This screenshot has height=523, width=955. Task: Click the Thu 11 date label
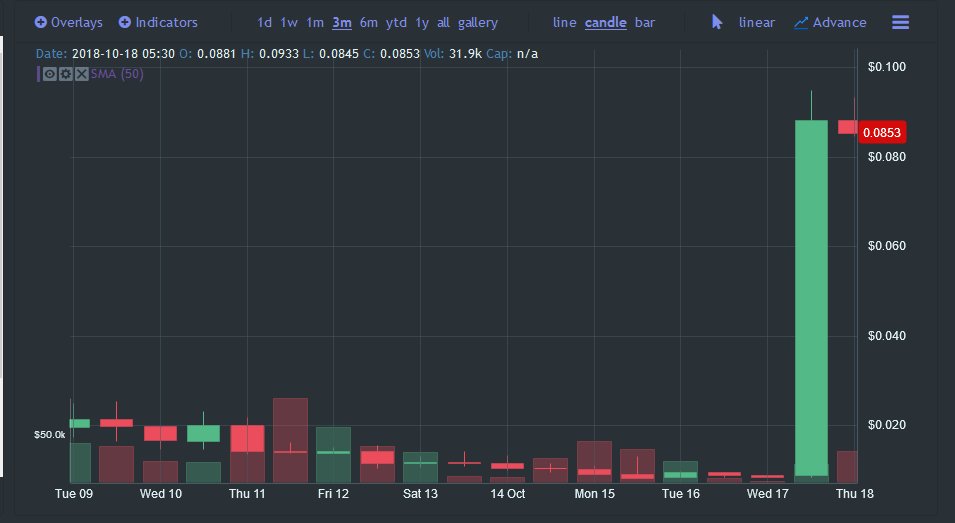click(x=247, y=494)
